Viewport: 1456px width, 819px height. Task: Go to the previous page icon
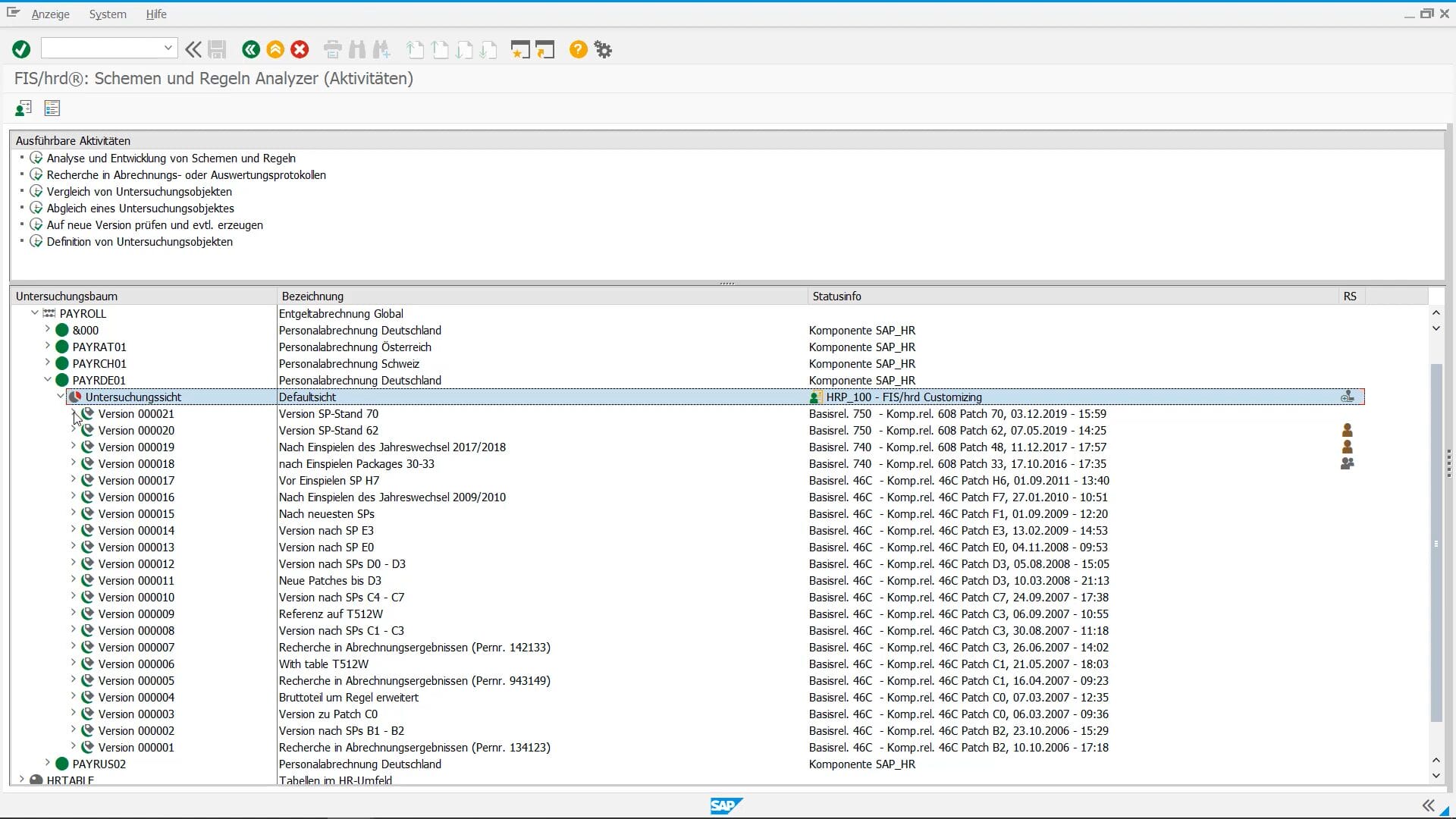click(440, 49)
